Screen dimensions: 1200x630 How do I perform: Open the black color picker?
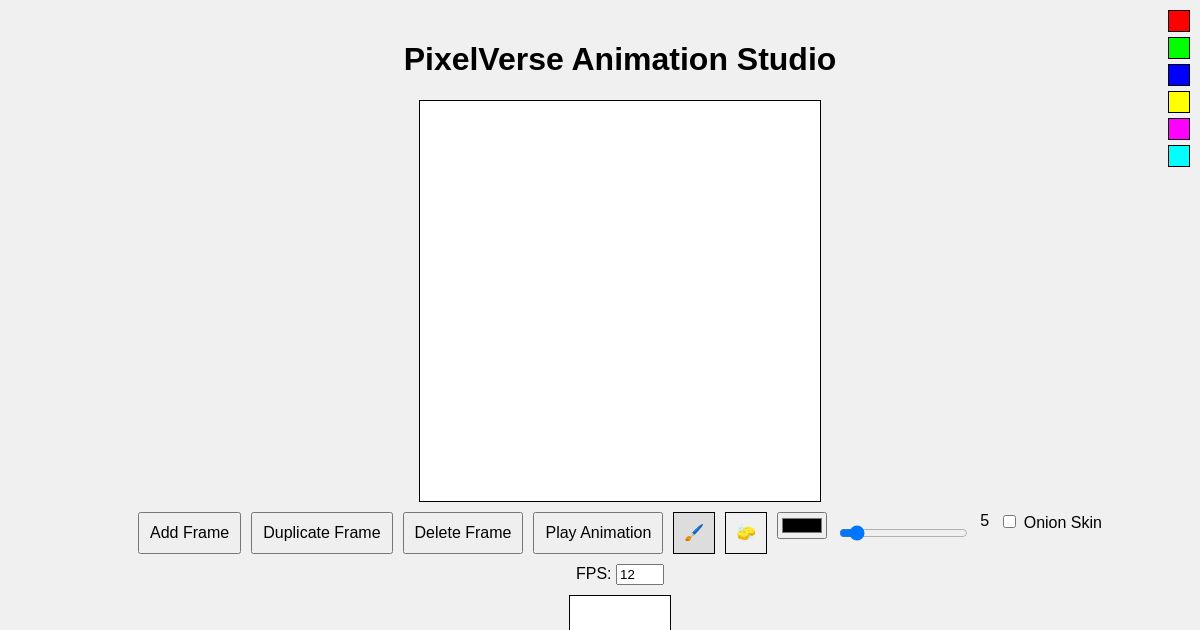pos(802,525)
